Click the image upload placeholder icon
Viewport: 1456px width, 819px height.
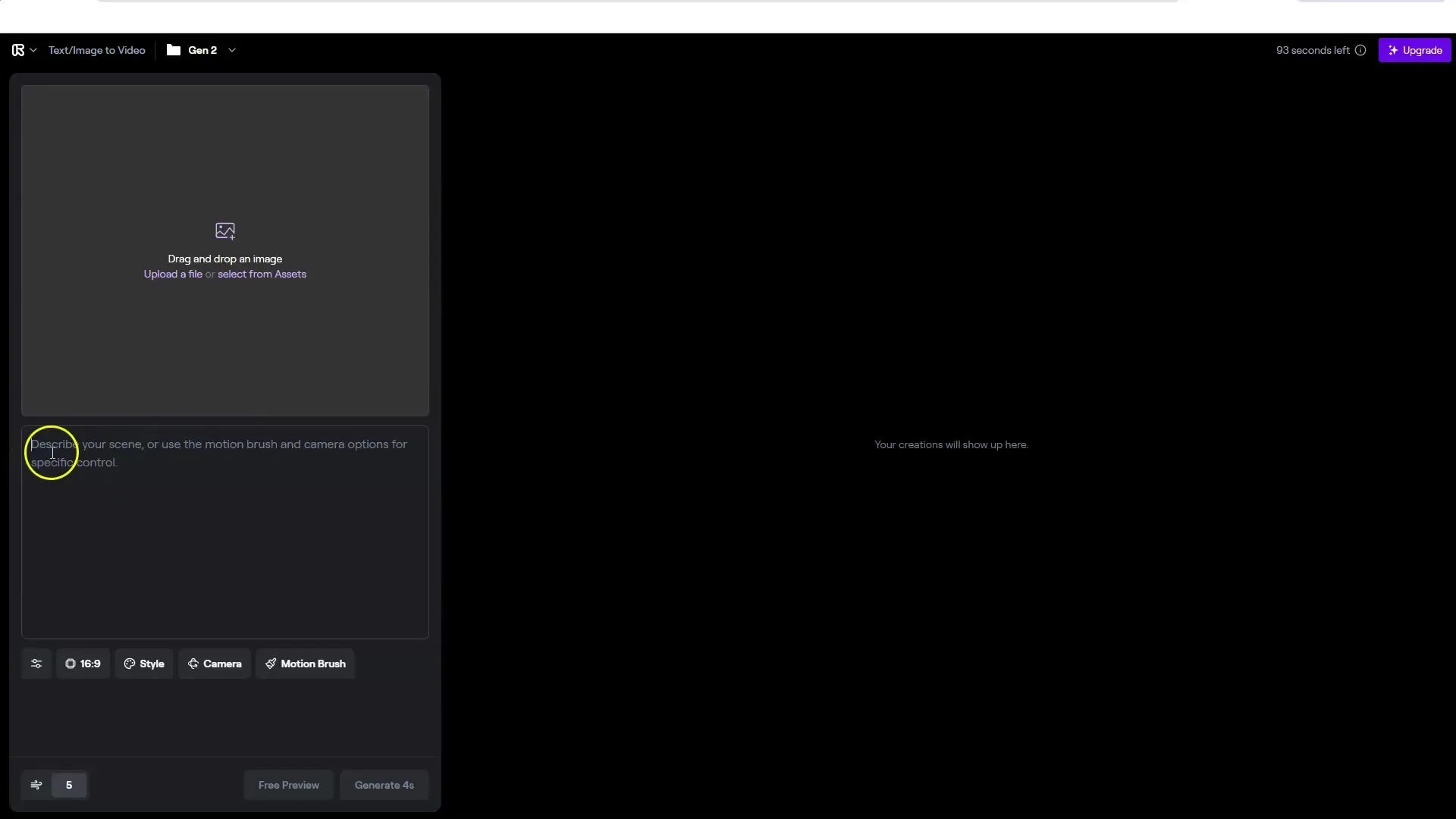click(225, 230)
